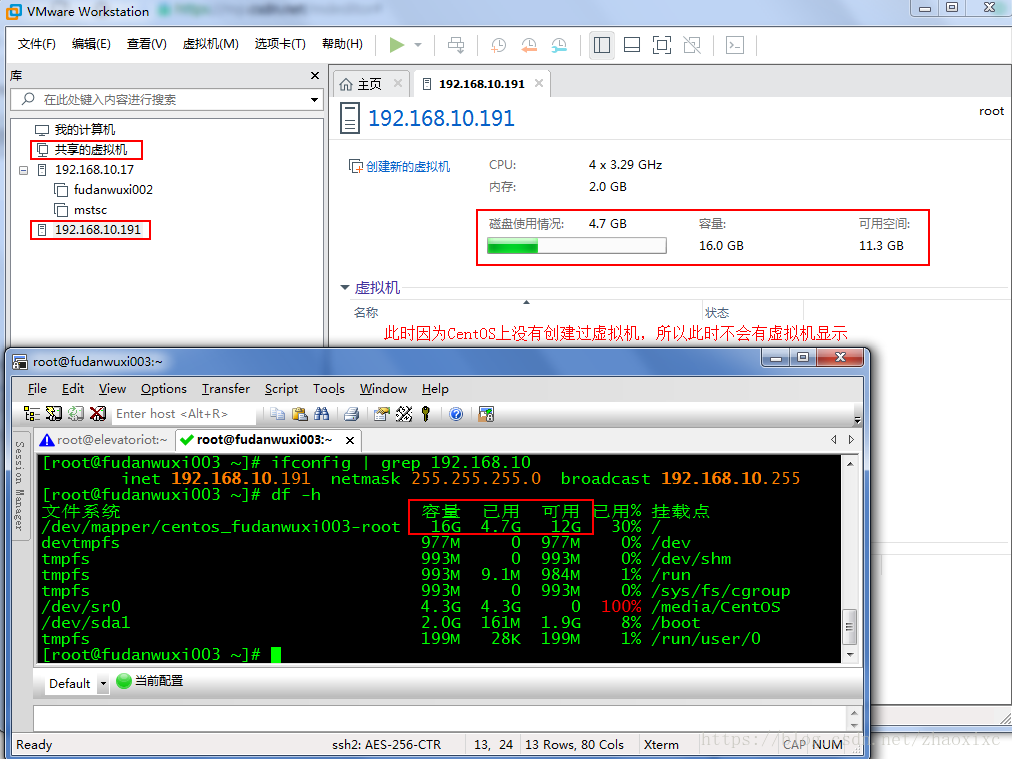Click the Reconnect session icon
Screen dimensions: 1012x759
[x=76, y=414]
